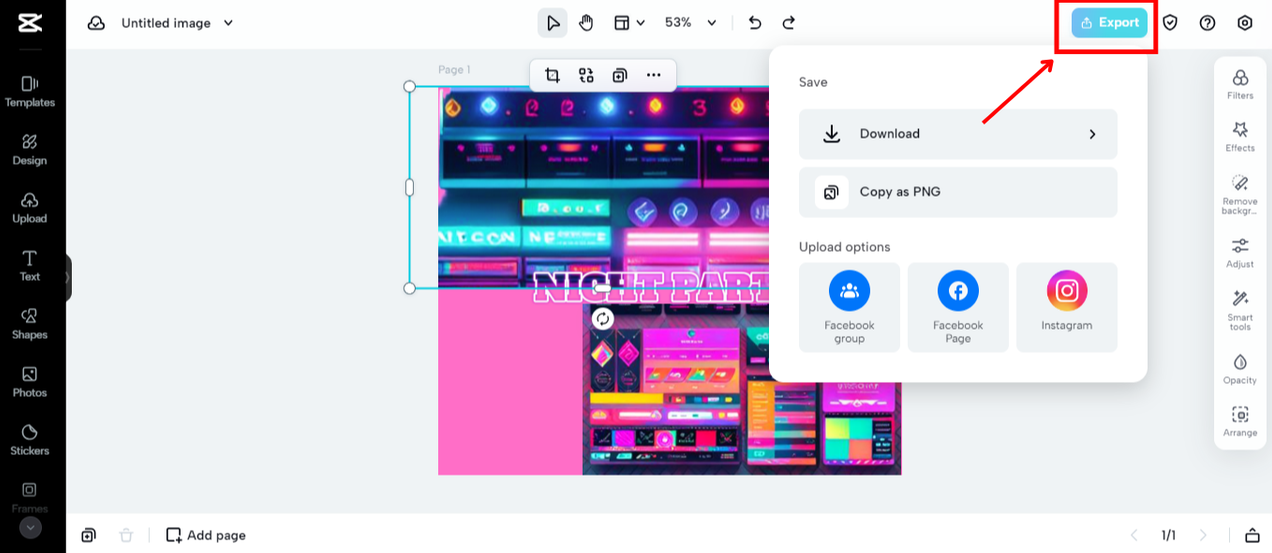Viewport: 1272px width, 553px height.
Task: Collapse the left side panel handle
Action: click(68, 277)
